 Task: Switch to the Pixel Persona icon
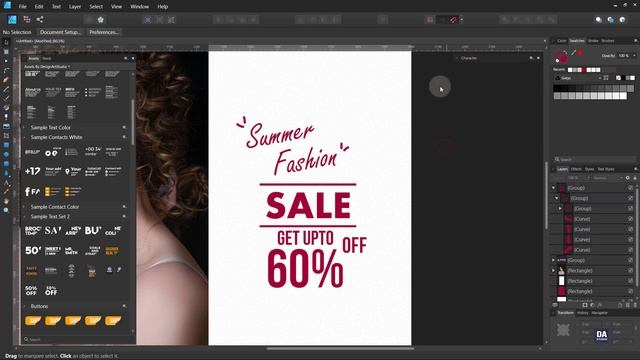[27, 19]
